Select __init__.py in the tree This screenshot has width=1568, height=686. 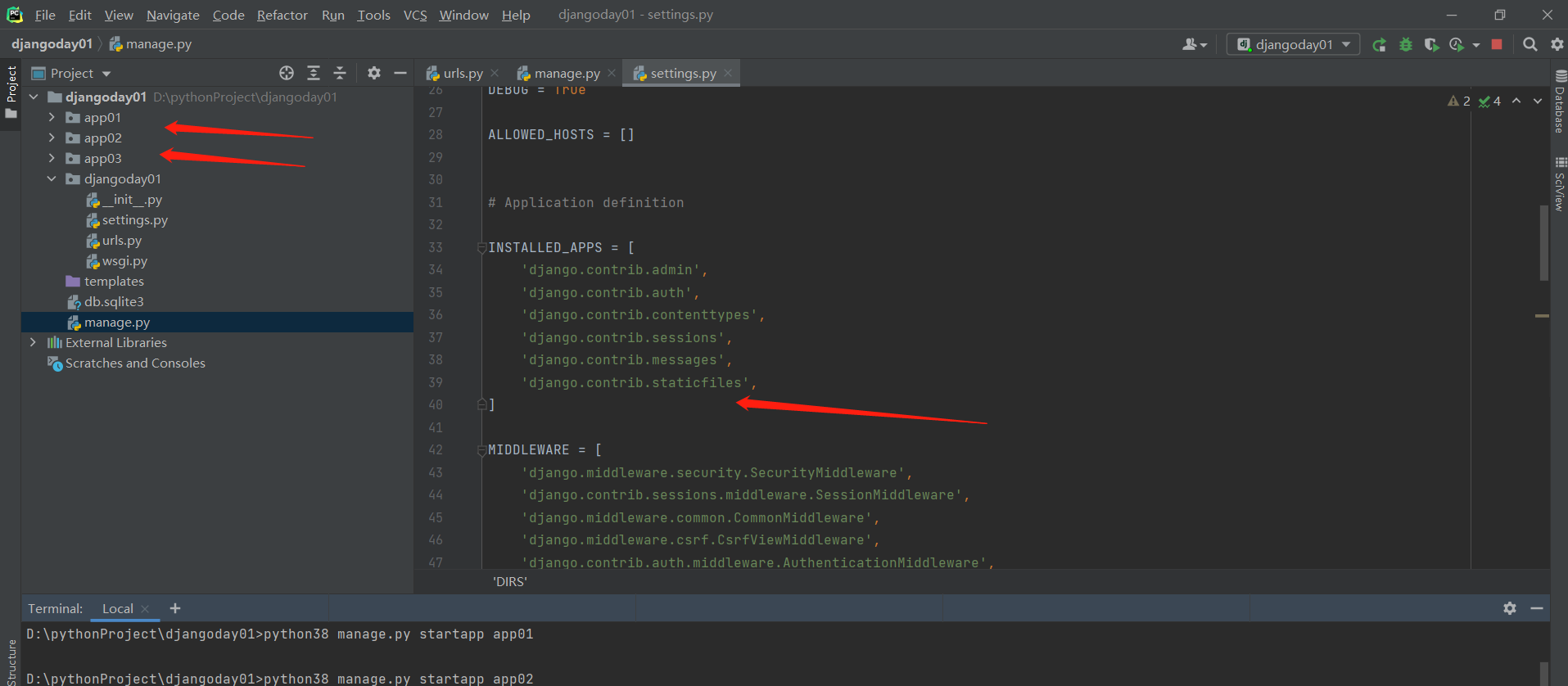click(x=124, y=200)
